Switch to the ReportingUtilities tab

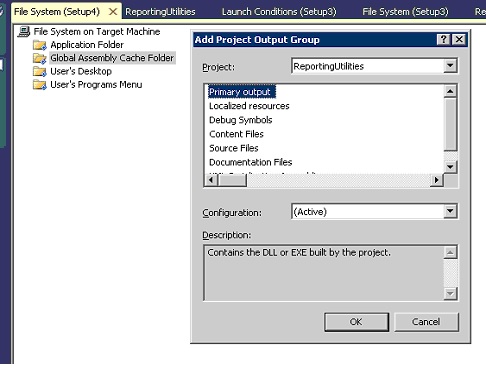click(x=160, y=12)
